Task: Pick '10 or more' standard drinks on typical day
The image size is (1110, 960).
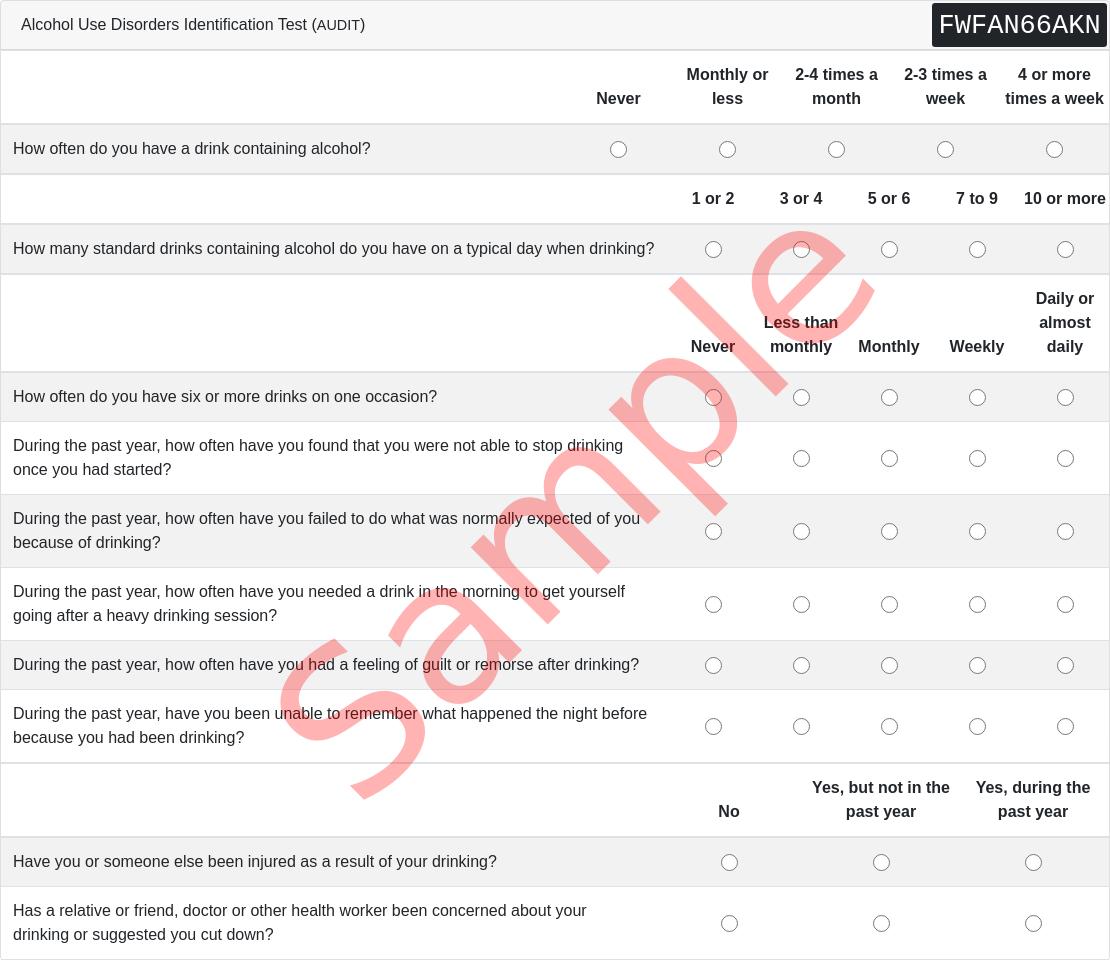Action: 1065,249
